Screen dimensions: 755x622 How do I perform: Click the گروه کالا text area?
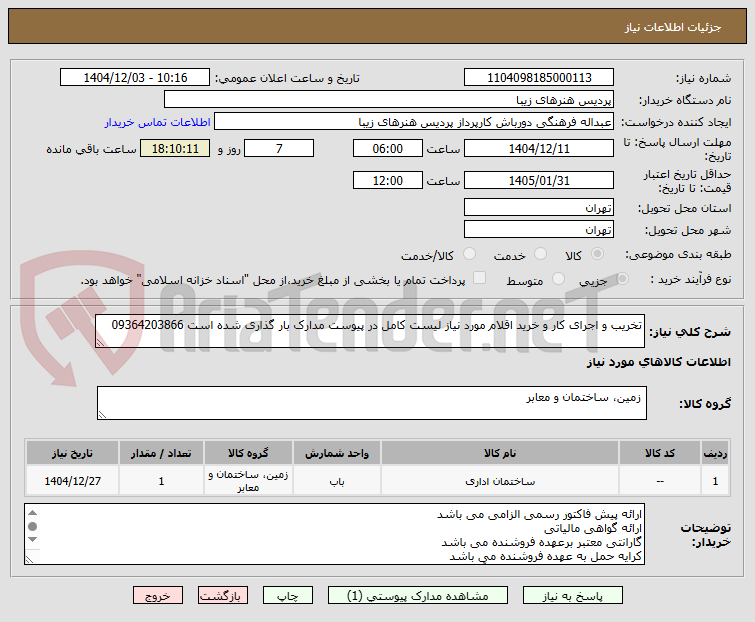[372, 403]
